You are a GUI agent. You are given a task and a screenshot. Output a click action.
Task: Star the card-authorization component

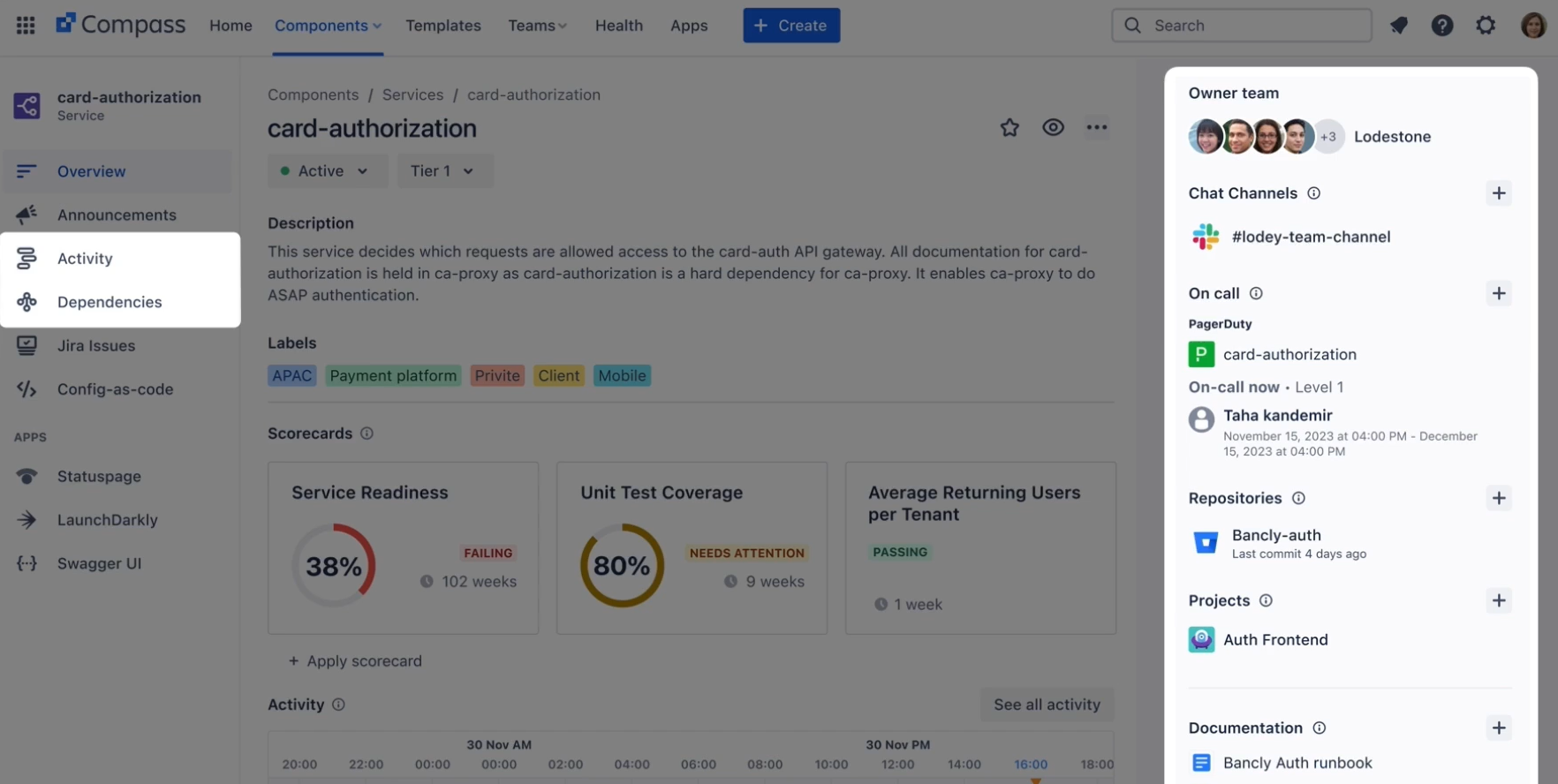[1010, 128]
